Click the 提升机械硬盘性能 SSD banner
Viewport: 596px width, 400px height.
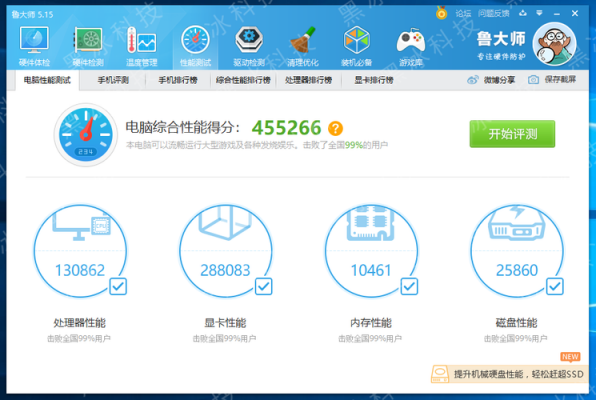pyautogui.click(x=510, y=374)
